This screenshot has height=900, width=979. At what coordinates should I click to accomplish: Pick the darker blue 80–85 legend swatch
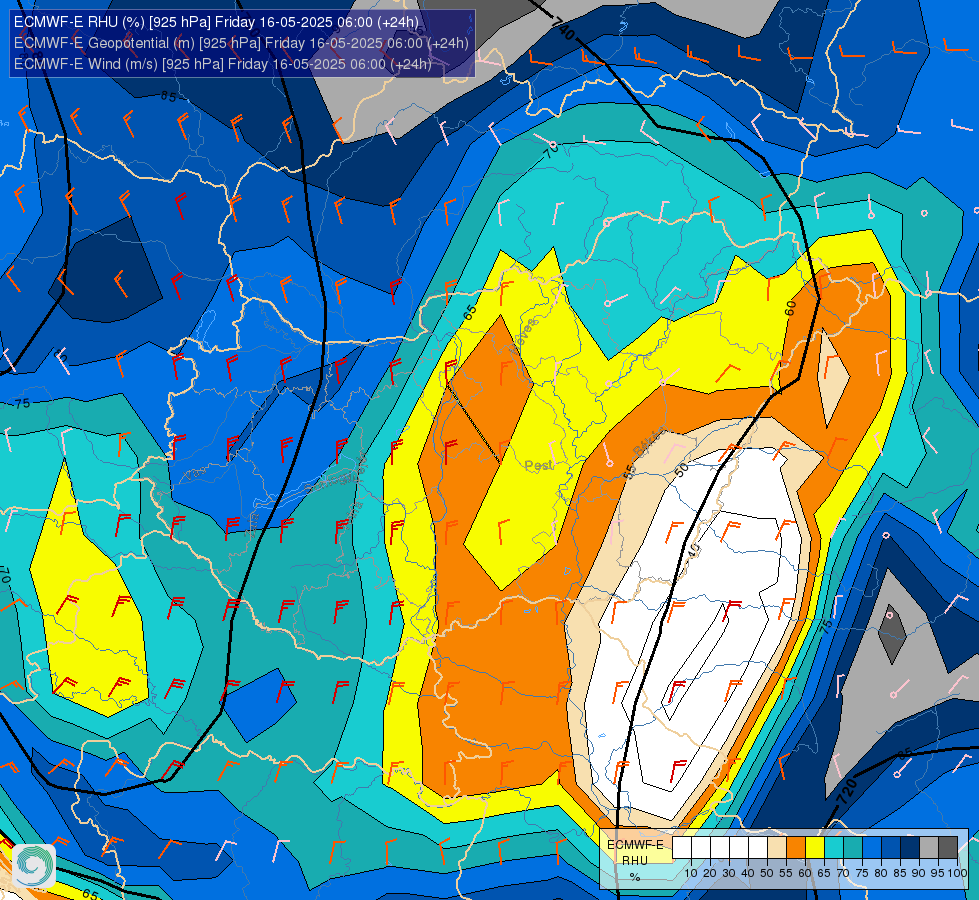[891, 847]
